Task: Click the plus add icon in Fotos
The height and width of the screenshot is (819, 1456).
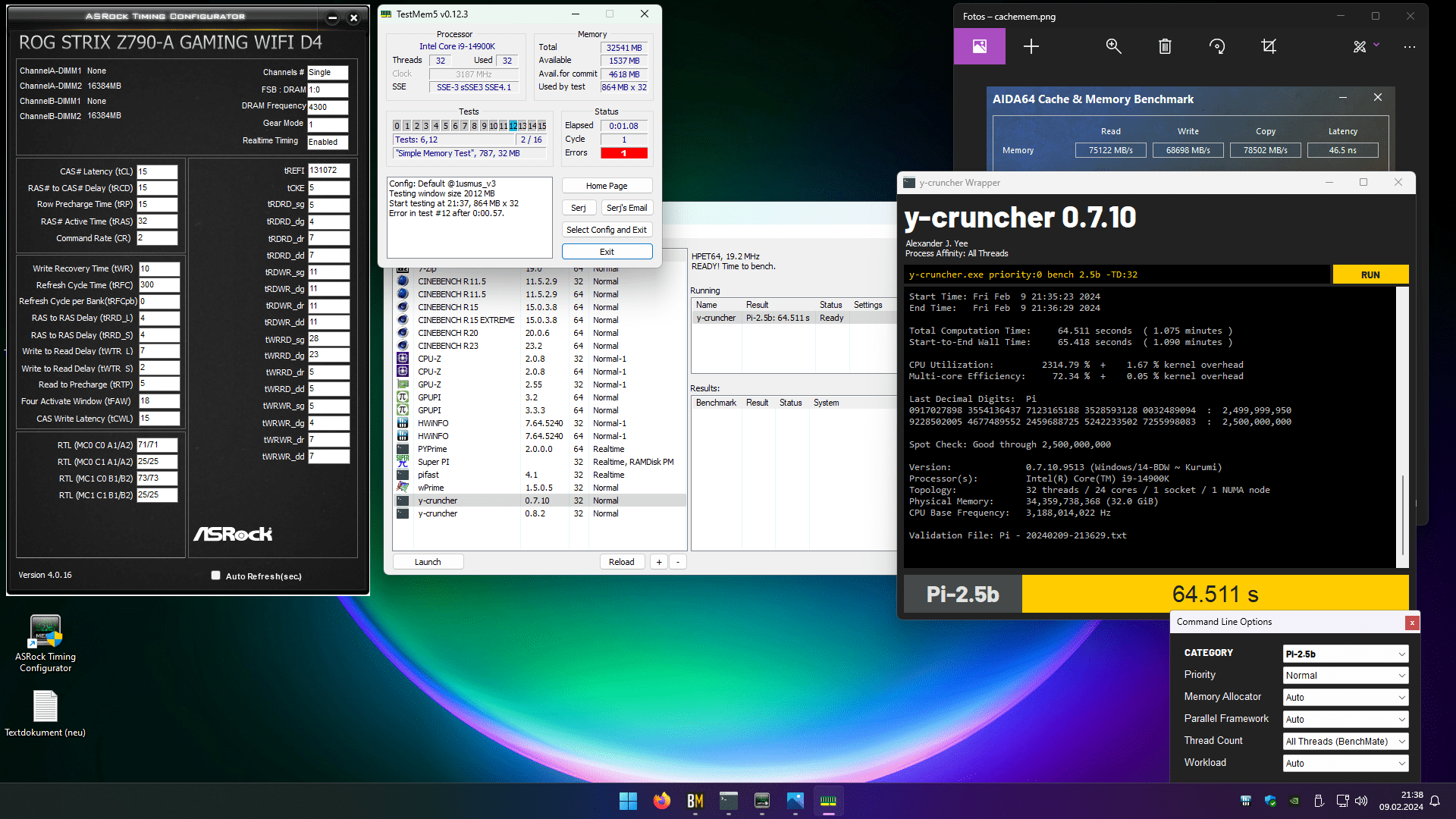Action: [1031, 47]
